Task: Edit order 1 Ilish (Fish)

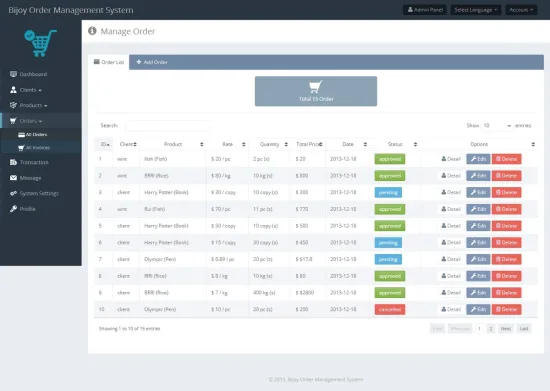Action: pos(478,159)
